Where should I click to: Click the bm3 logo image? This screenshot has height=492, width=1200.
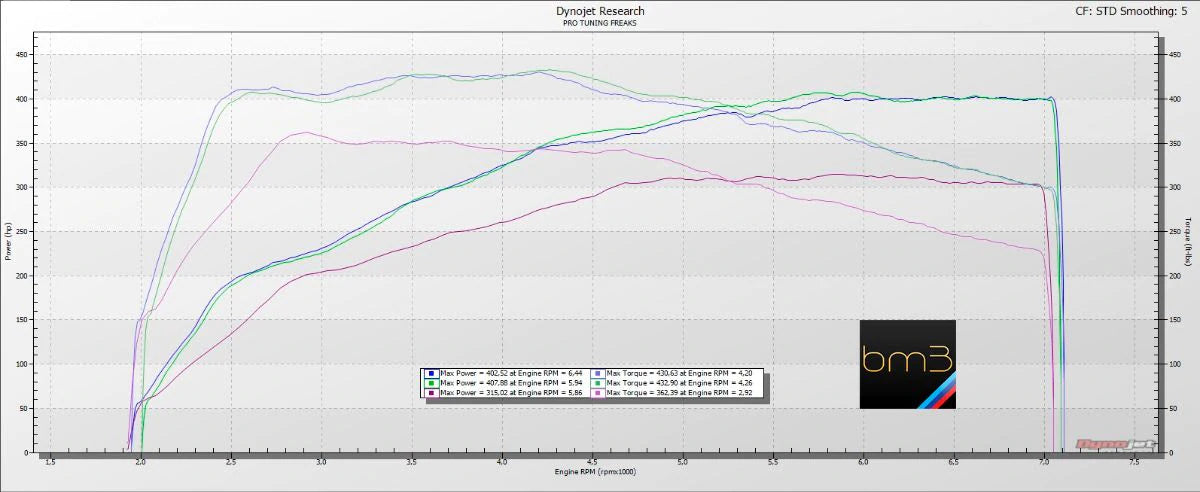(907, 364)
